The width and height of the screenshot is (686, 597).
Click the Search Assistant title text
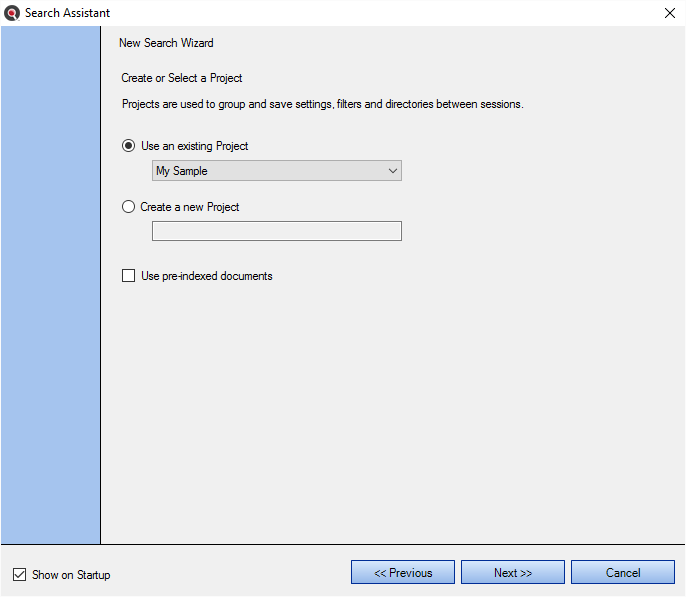(67, 13)
